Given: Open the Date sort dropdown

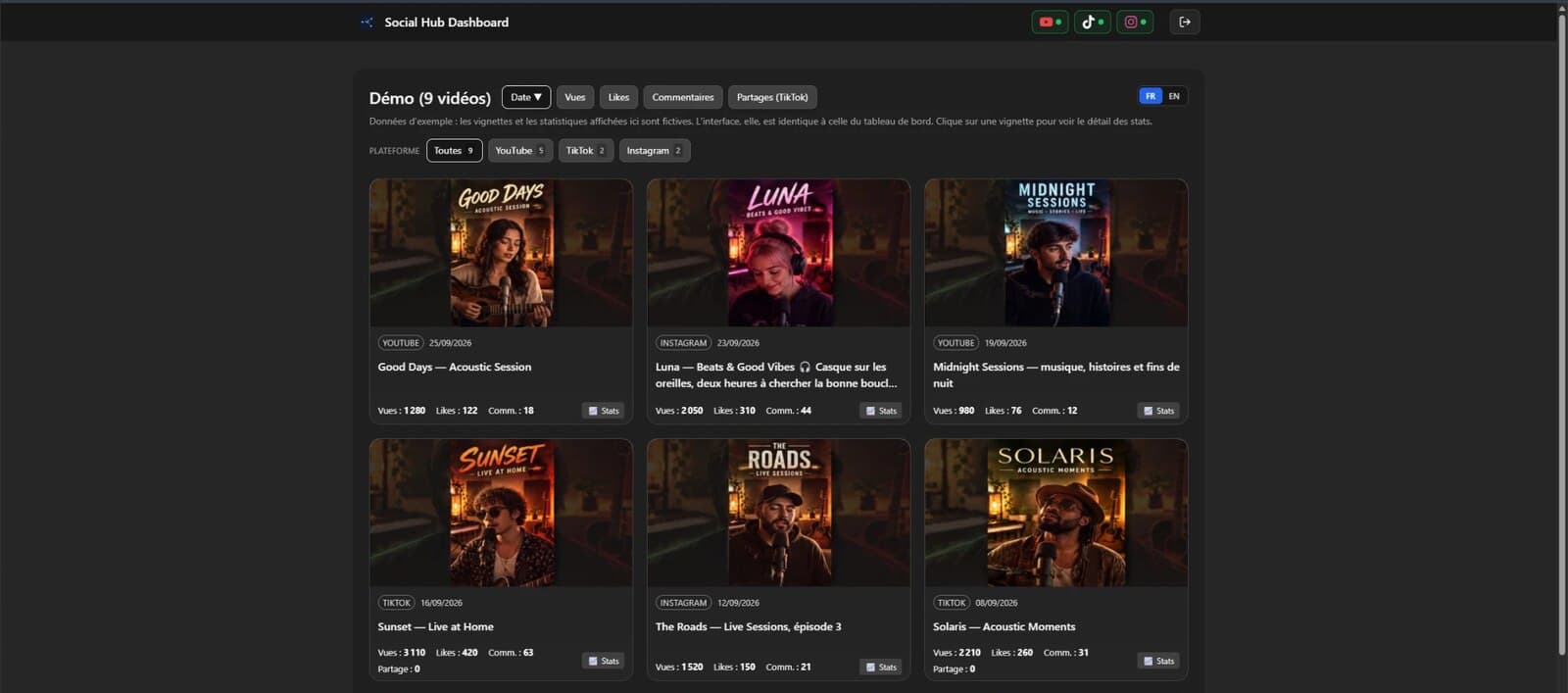Looking at the screenshot, I should [x=526, y=97].
